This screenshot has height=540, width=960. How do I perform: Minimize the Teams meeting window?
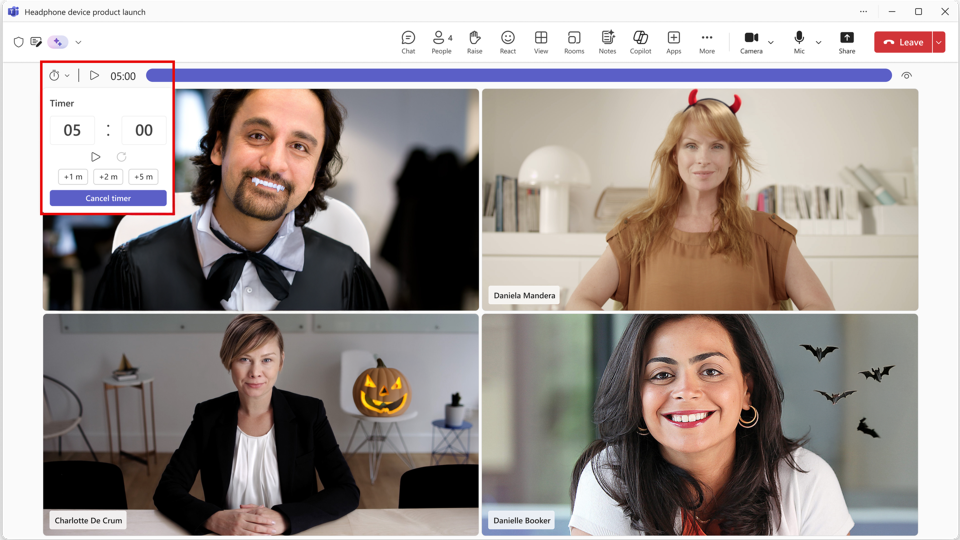tap(892, 12)
